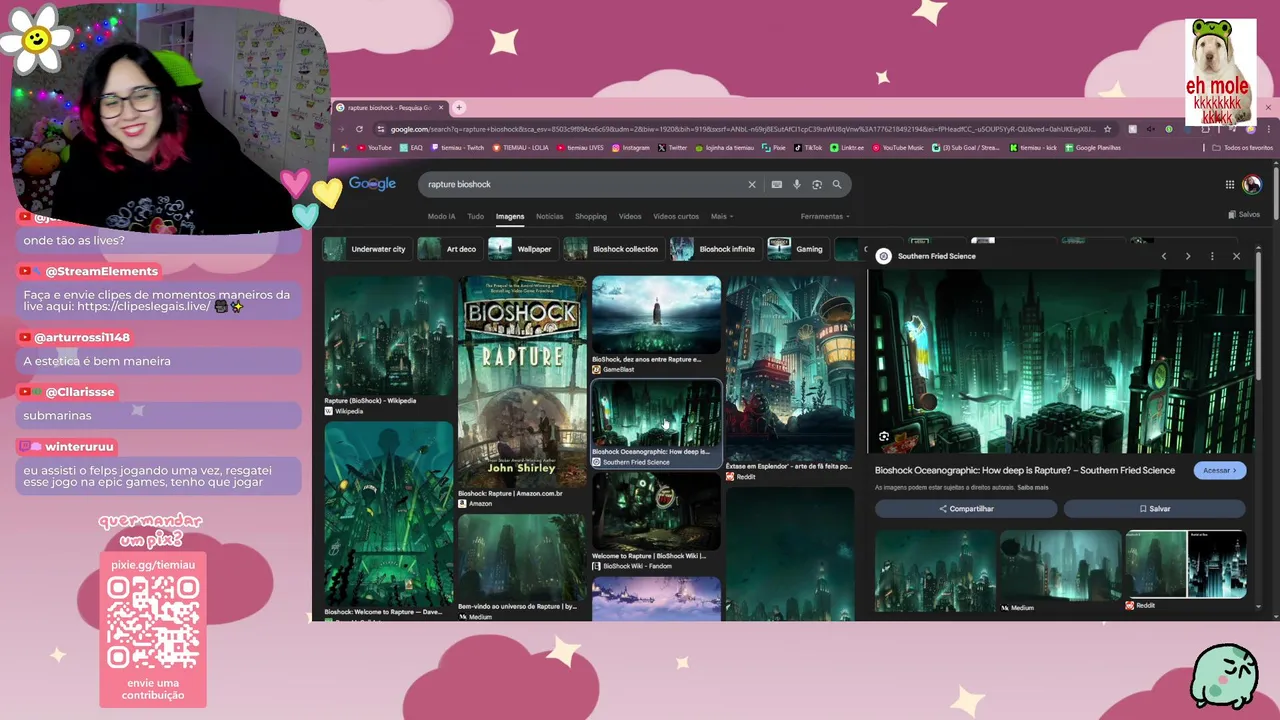Open Bioshock Oceanographic title link in preview

tap(1025, 470)
